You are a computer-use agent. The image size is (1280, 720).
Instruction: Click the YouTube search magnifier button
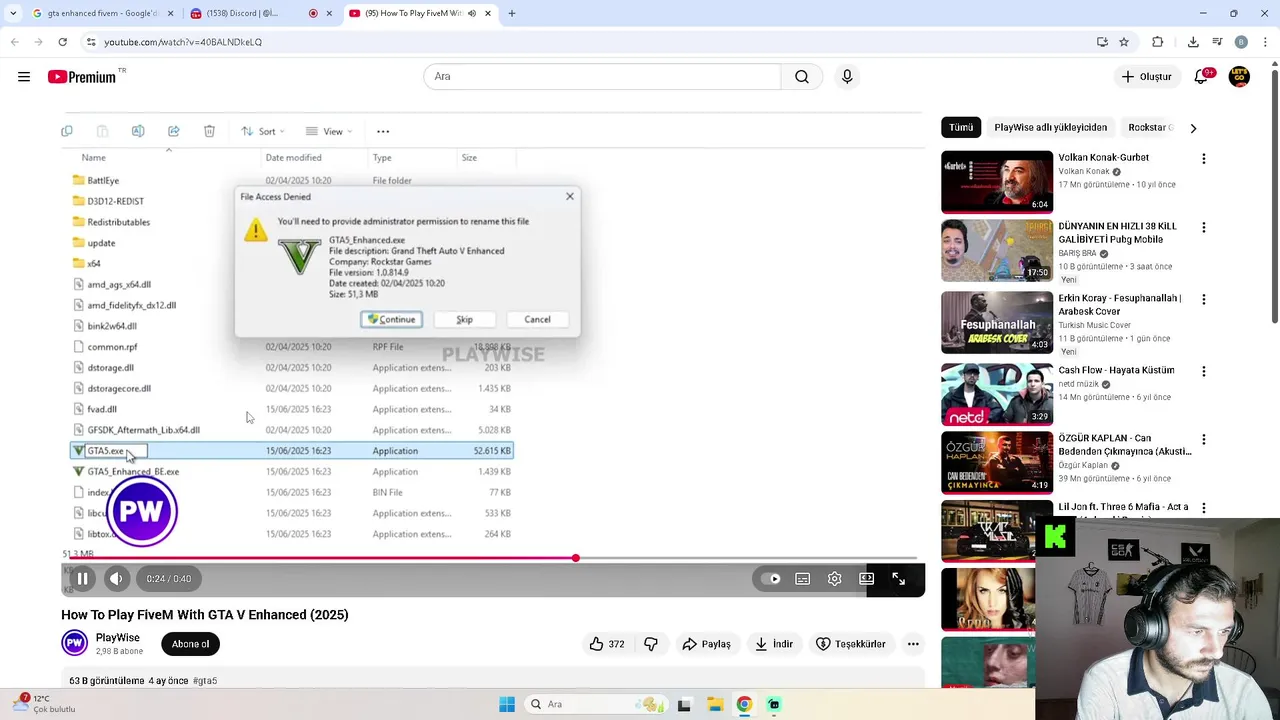click(802, 77)
